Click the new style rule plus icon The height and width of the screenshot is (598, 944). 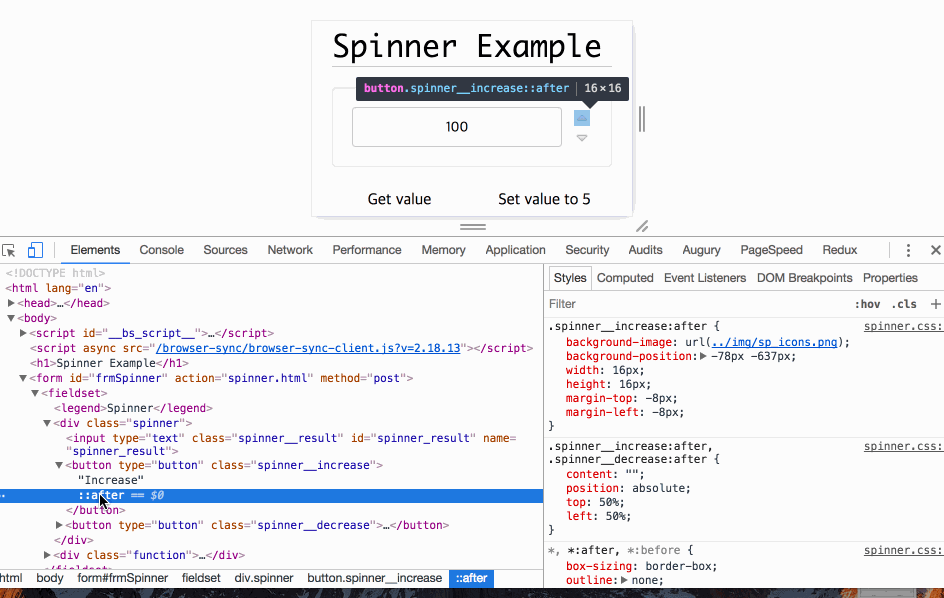coord(936,304)
